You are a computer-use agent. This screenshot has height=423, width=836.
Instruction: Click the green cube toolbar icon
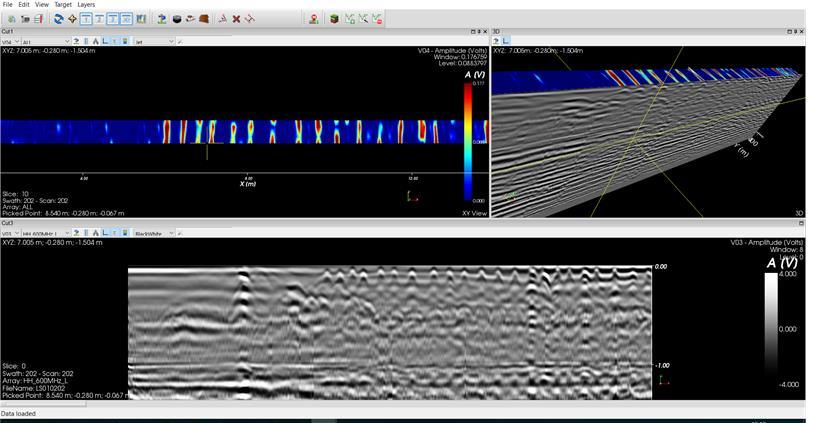[x=334, y=19]
